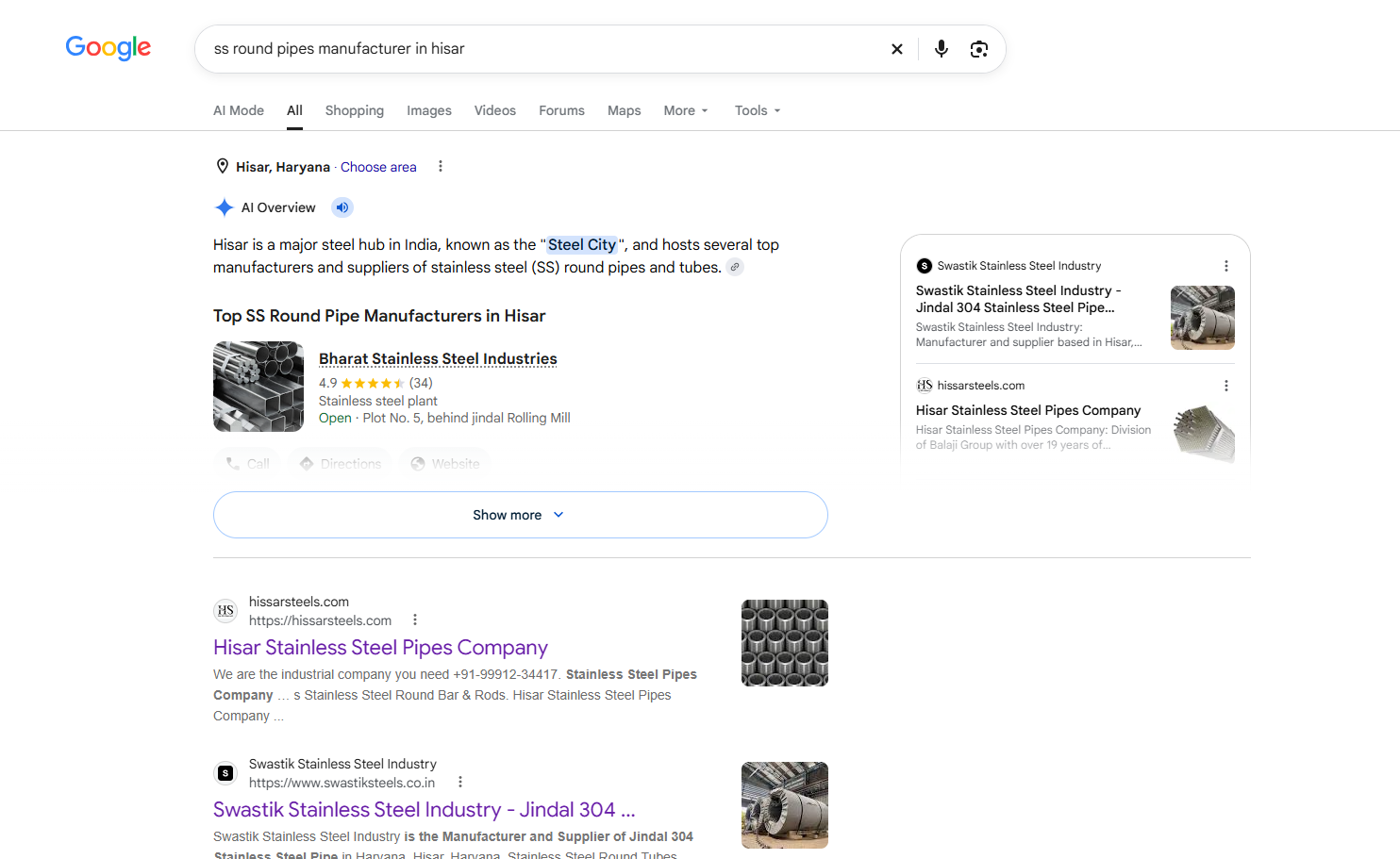Go to the Videos tab
The height and width of the screenshot is (859, 1400).
click(x=495, y=110)
